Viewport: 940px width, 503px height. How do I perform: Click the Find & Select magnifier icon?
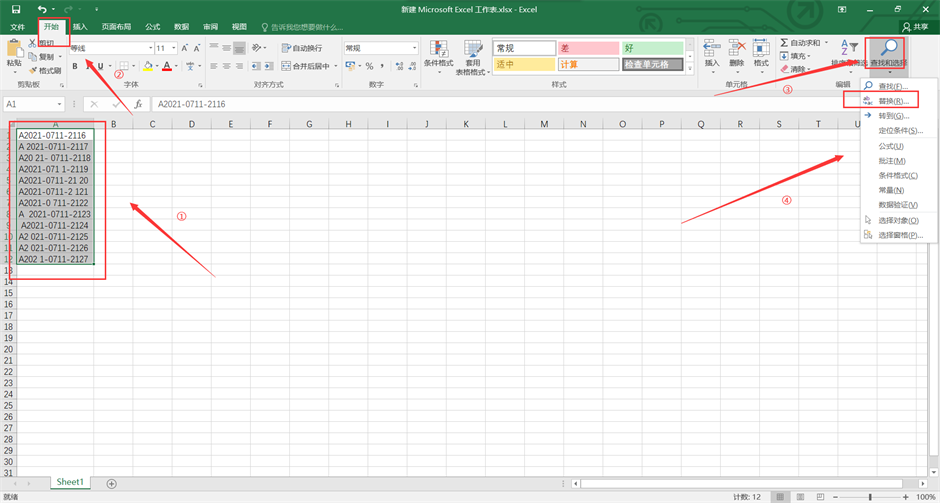point(886,48)
